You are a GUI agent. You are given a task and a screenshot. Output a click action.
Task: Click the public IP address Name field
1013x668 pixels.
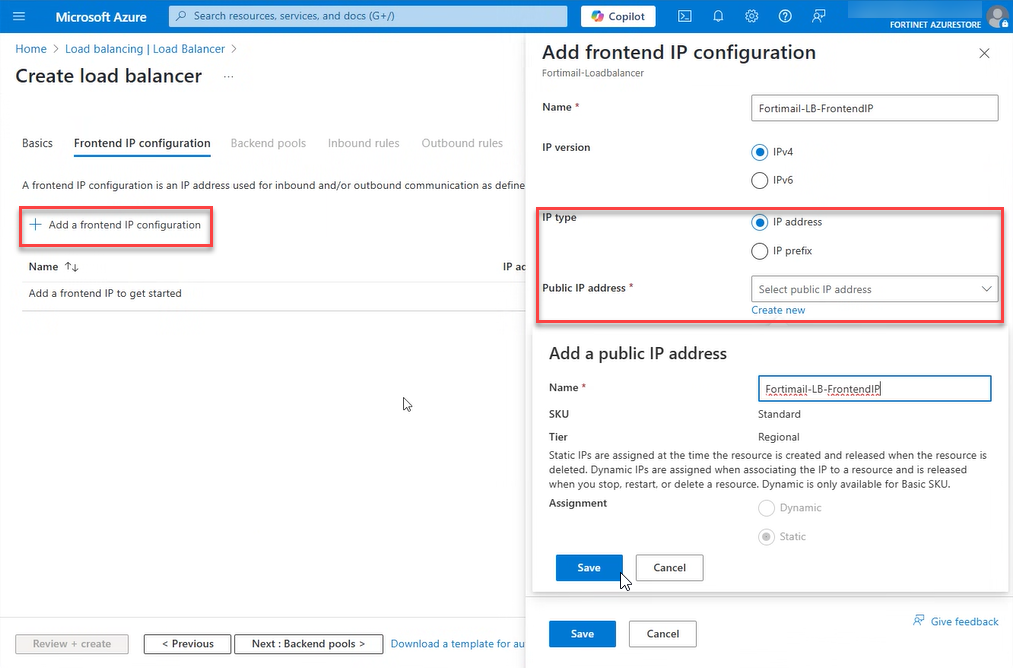874,389
